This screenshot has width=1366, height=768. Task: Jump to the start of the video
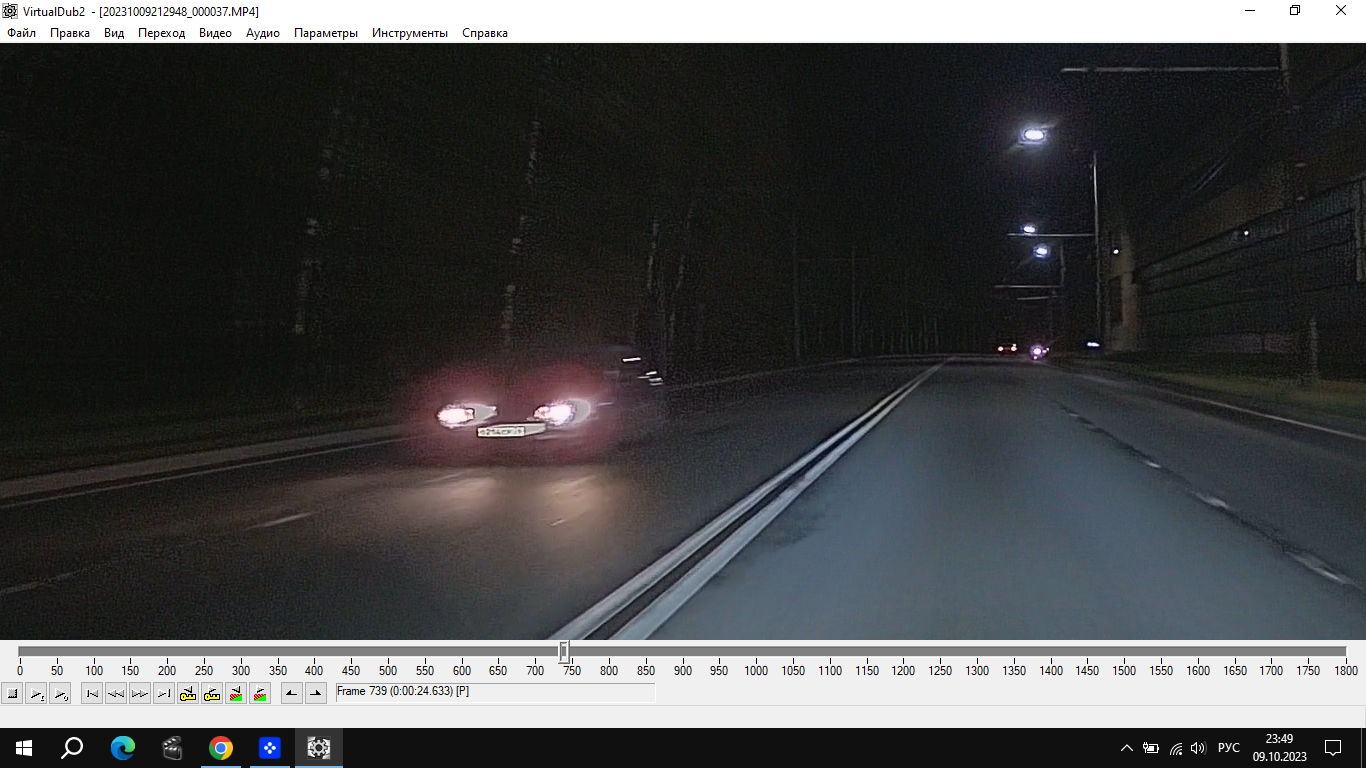[92, 693]
